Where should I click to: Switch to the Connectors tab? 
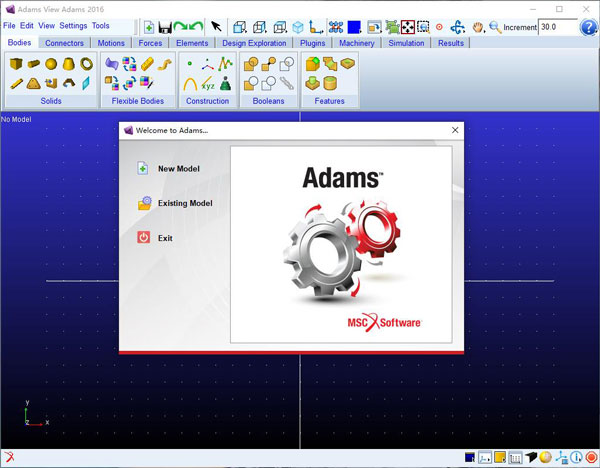pyautogui.click(x=64, y=43)
